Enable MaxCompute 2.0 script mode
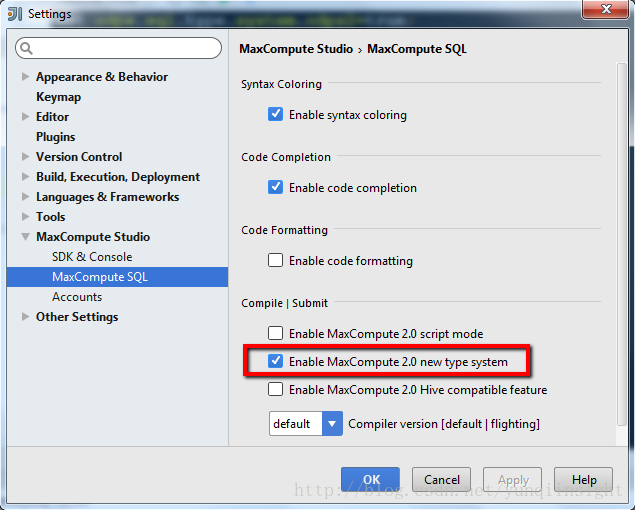The width and height of the screenshot is (635, 510). pos(275,333)
